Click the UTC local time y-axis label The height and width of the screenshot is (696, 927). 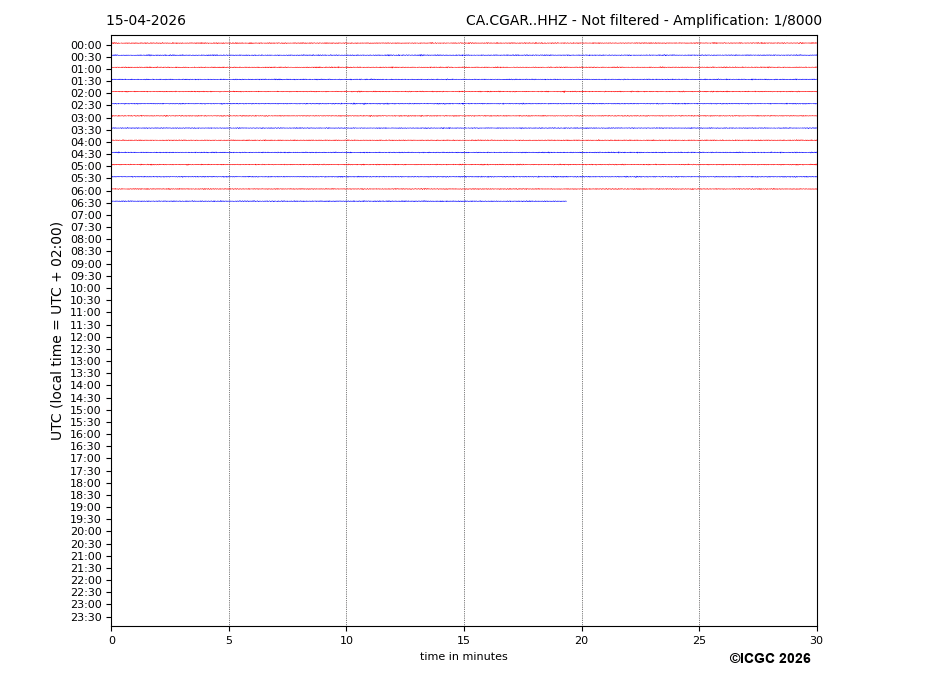click(58, 331)
